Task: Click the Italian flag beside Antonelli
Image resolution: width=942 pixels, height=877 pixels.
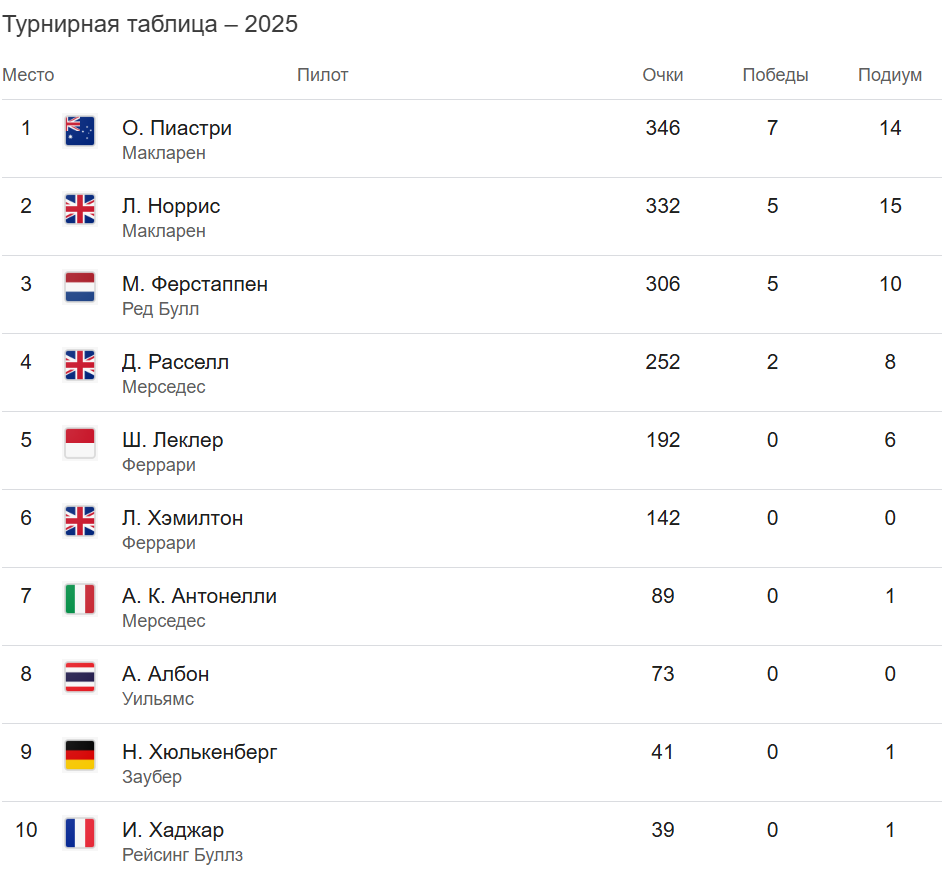Action: pyautogui.click(x=80, y=599)
